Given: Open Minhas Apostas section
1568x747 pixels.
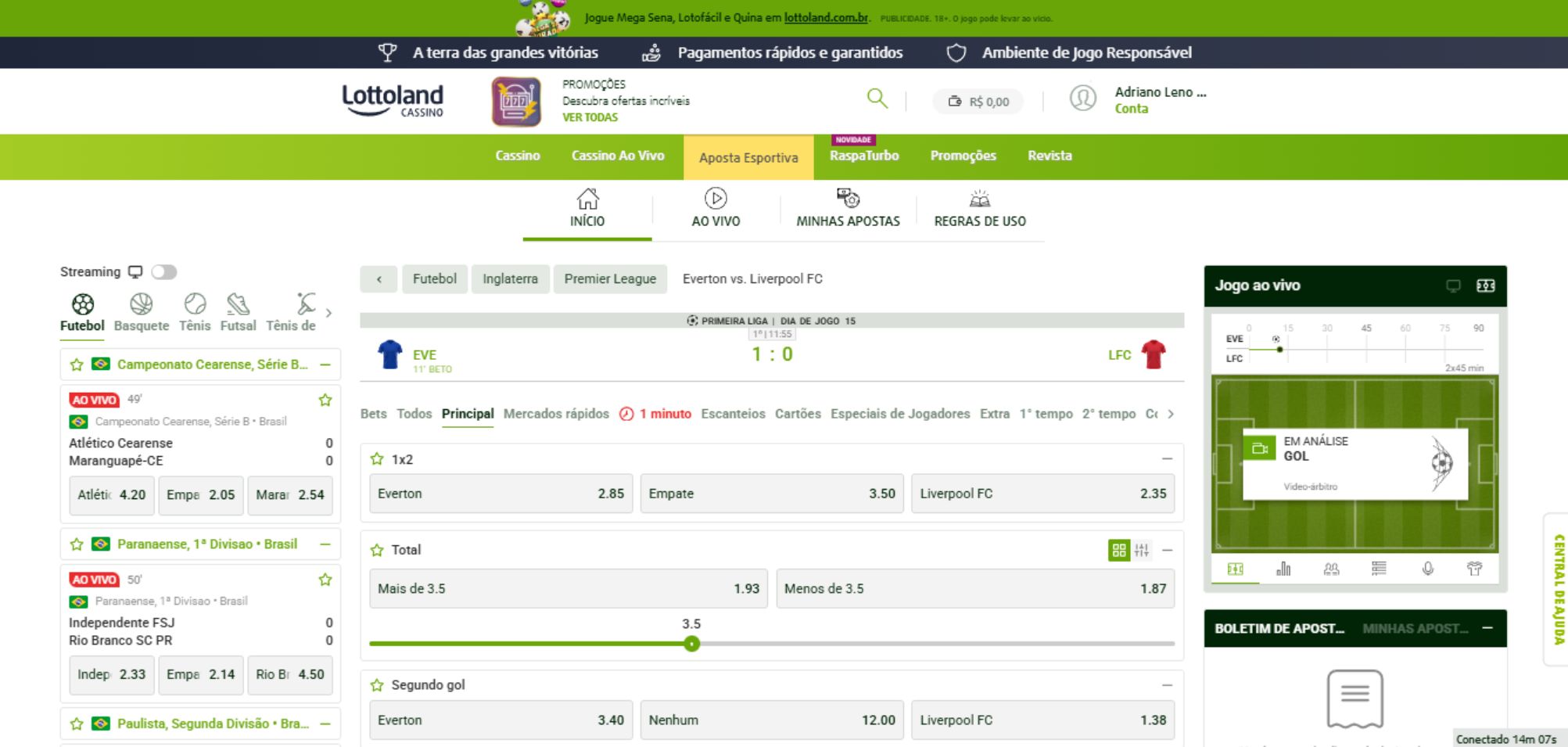Looking at the screenshot, I should click(848, 208).
